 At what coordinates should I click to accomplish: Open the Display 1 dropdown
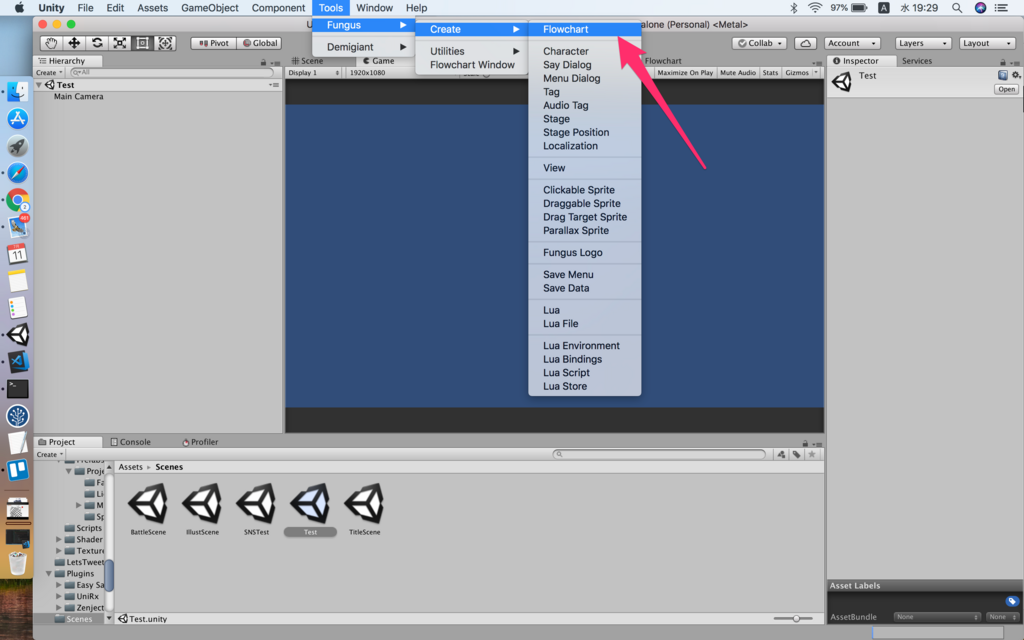(313, 72)
